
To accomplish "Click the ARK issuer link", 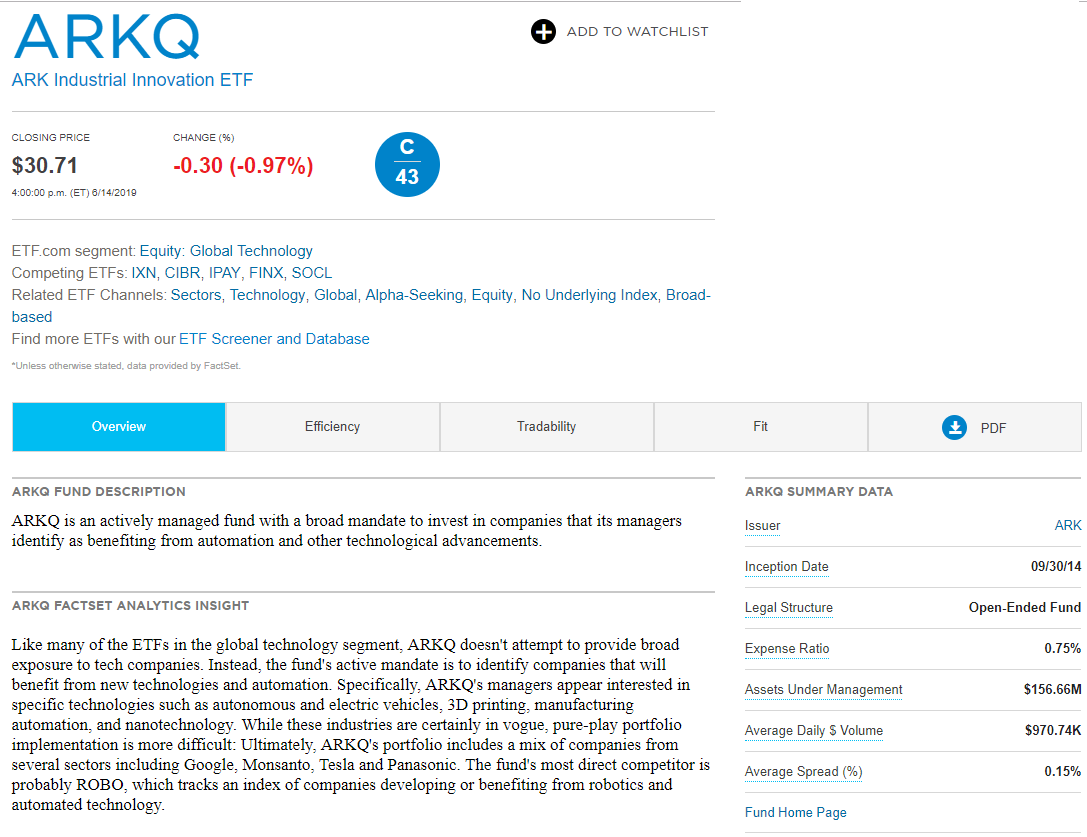I will pos(1068,525).
